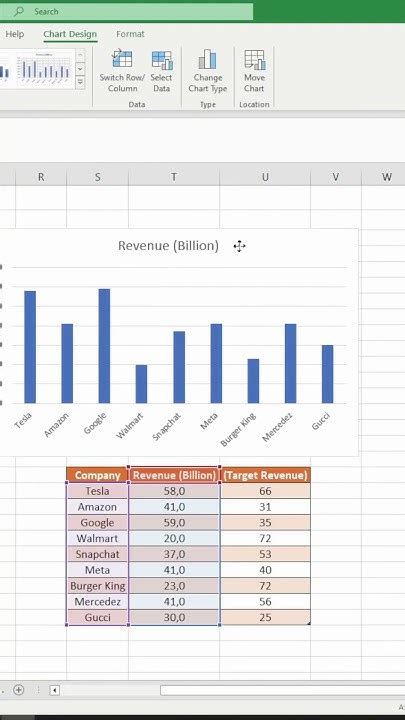Select the Meta cell in table

pos(97,570)
